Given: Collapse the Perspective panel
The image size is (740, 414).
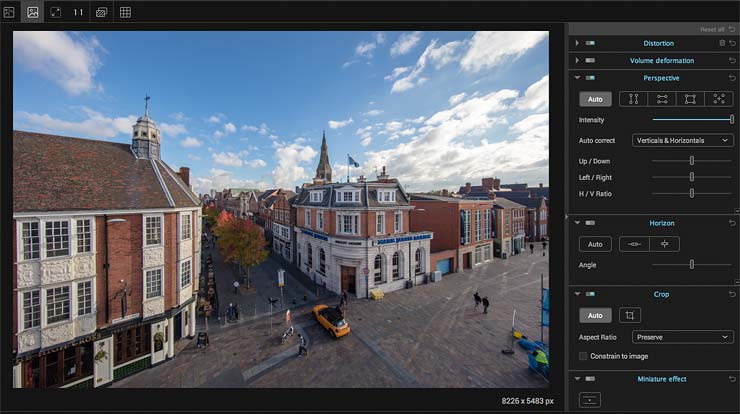Looking at the screenshot, I should [x=577, y=77].
